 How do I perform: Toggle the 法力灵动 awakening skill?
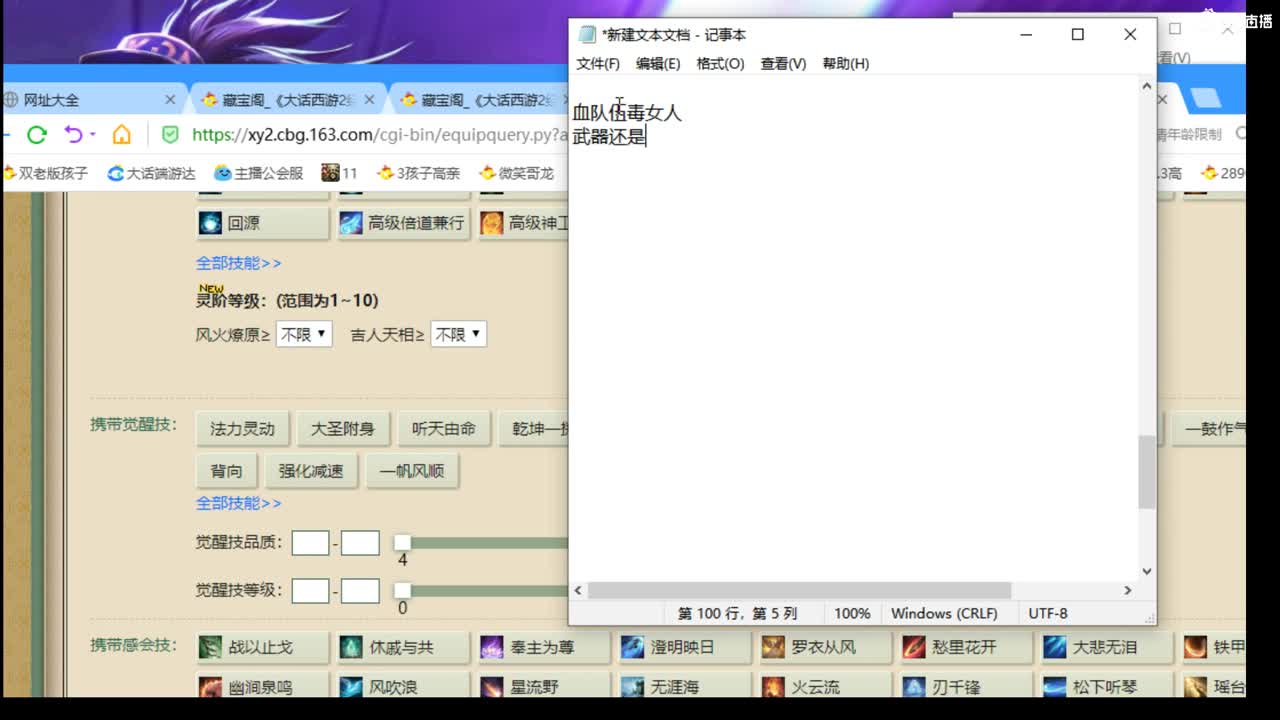[242, 429]
